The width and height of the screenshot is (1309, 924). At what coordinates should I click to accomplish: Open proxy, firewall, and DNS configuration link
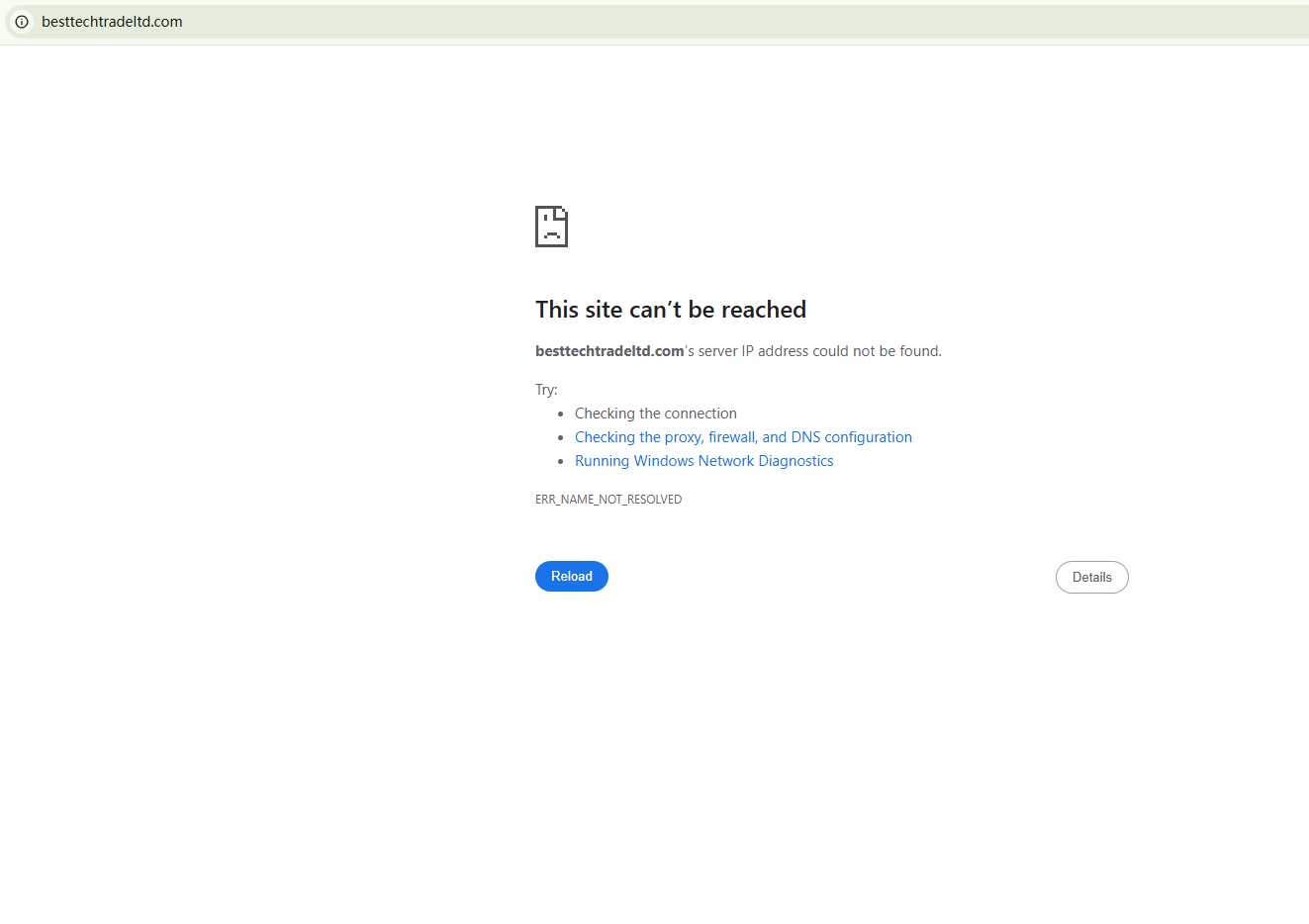tap(743, 437)
